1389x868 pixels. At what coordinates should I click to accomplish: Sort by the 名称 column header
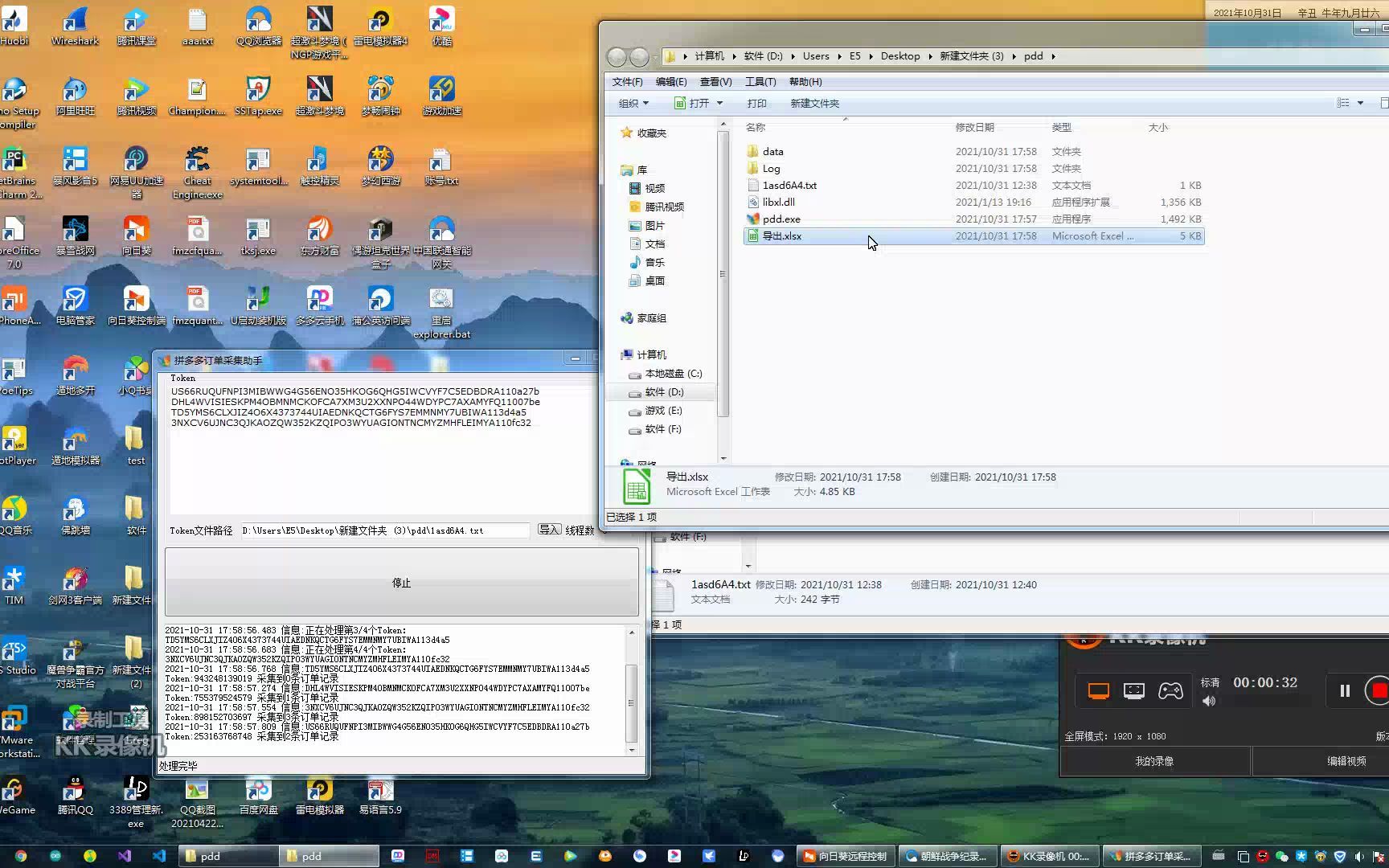(756, 127)
